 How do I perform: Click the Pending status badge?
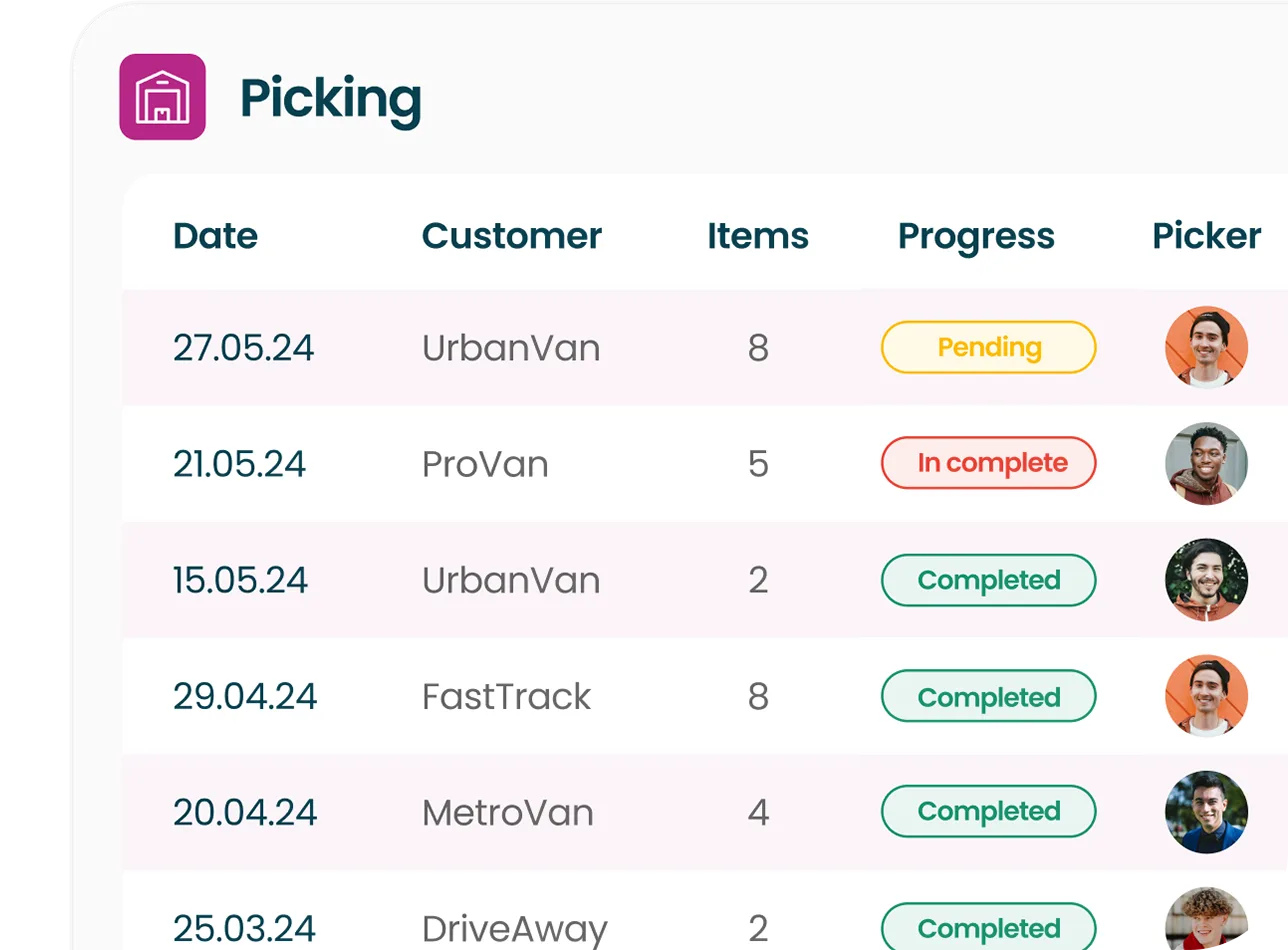tap(989, 347)
